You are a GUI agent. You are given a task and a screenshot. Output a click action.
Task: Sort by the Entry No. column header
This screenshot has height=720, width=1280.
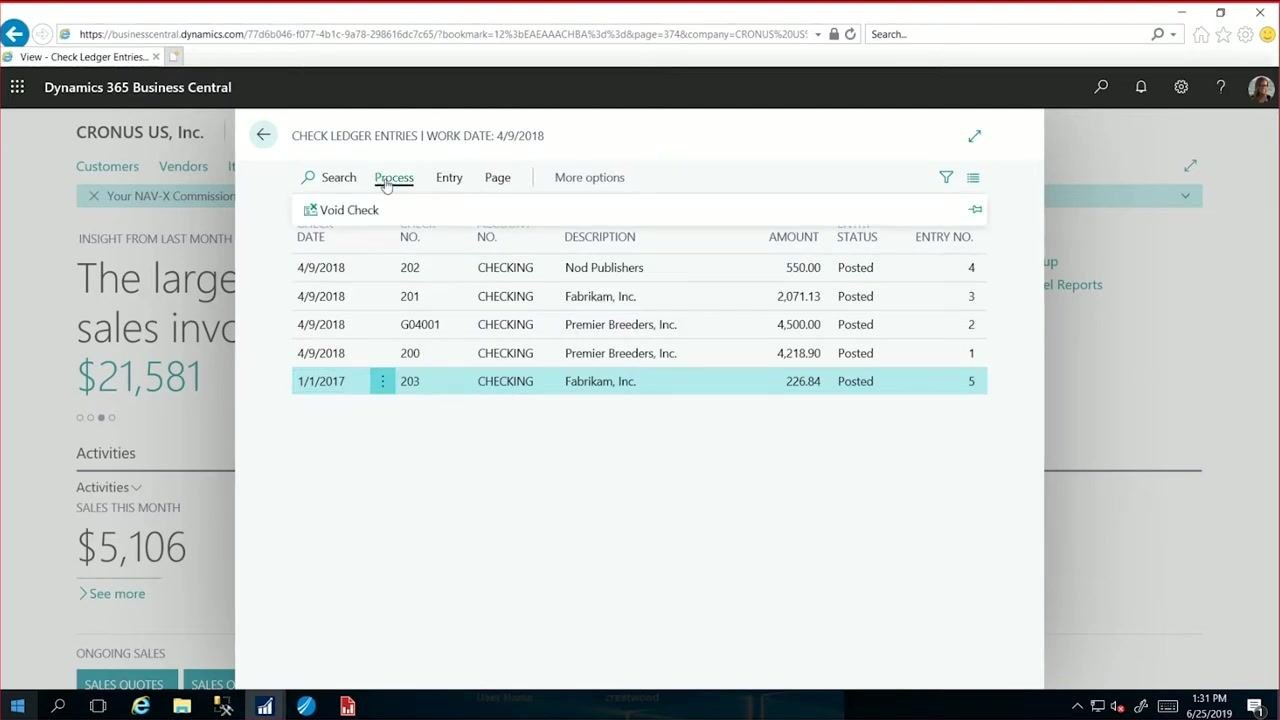(944, 237)
